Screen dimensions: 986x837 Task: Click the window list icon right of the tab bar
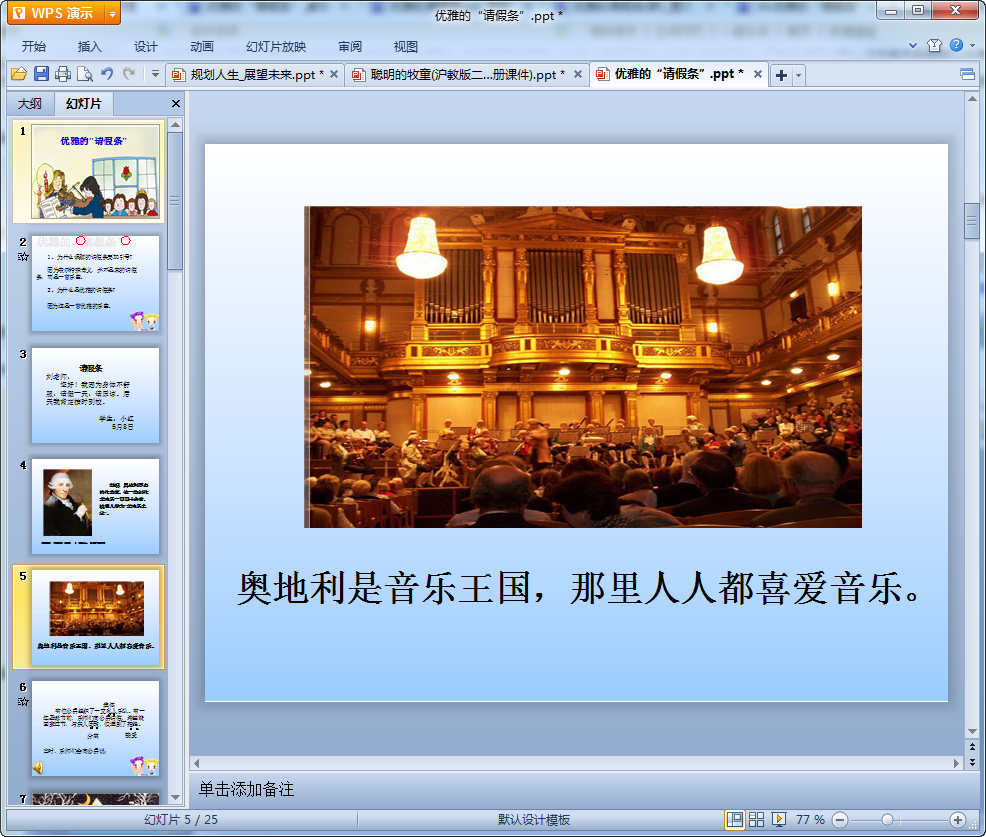point(967,75)
